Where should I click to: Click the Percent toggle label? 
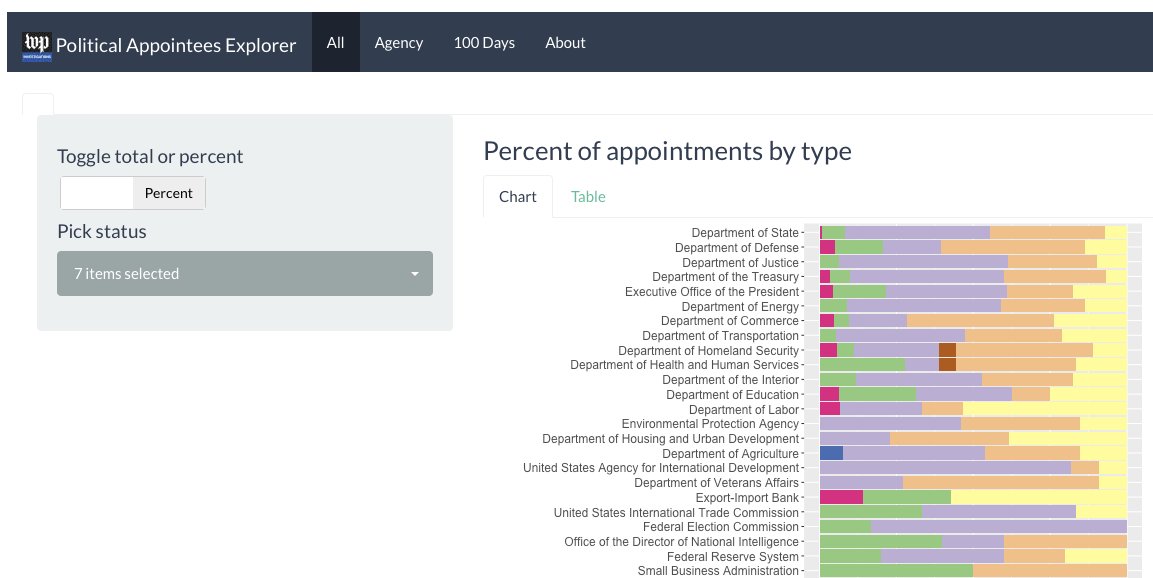click(x=168, y=193)
